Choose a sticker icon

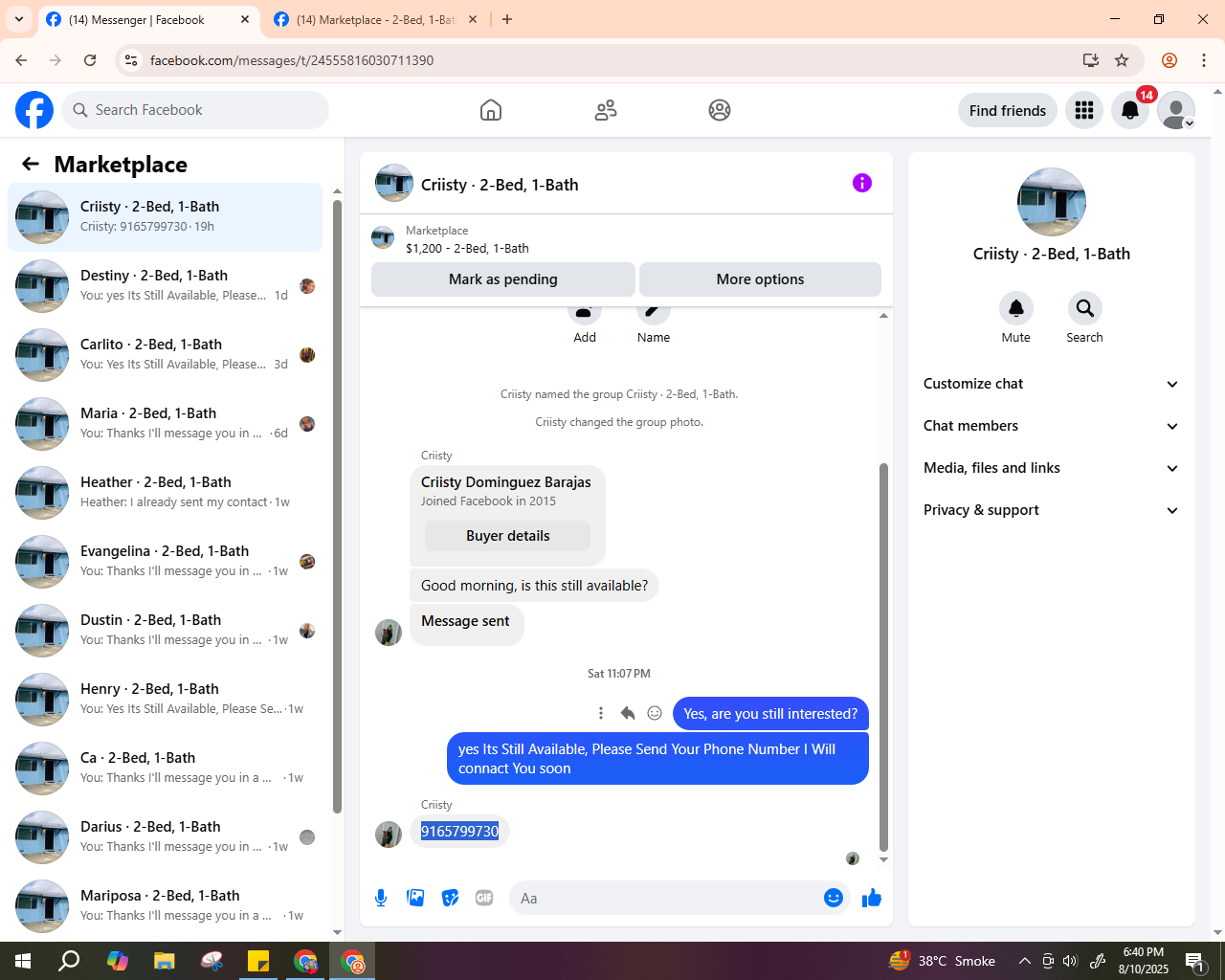(x=450, y=898)
